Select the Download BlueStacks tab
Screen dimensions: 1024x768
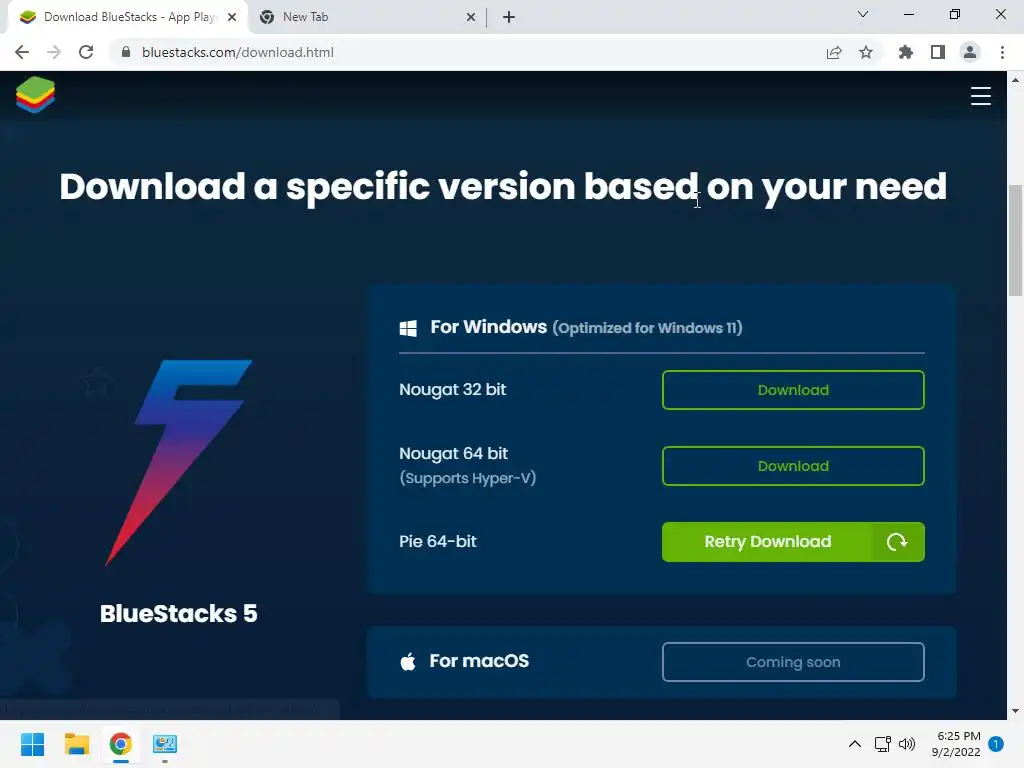point(128,17)
